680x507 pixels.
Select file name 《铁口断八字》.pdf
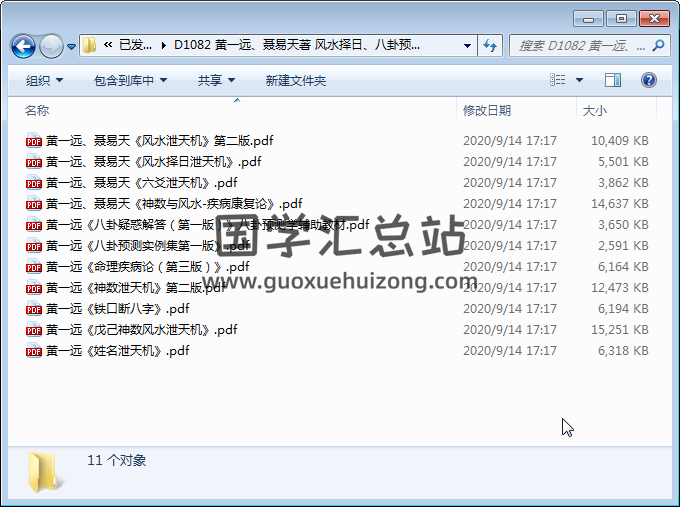tap(118, 308)
